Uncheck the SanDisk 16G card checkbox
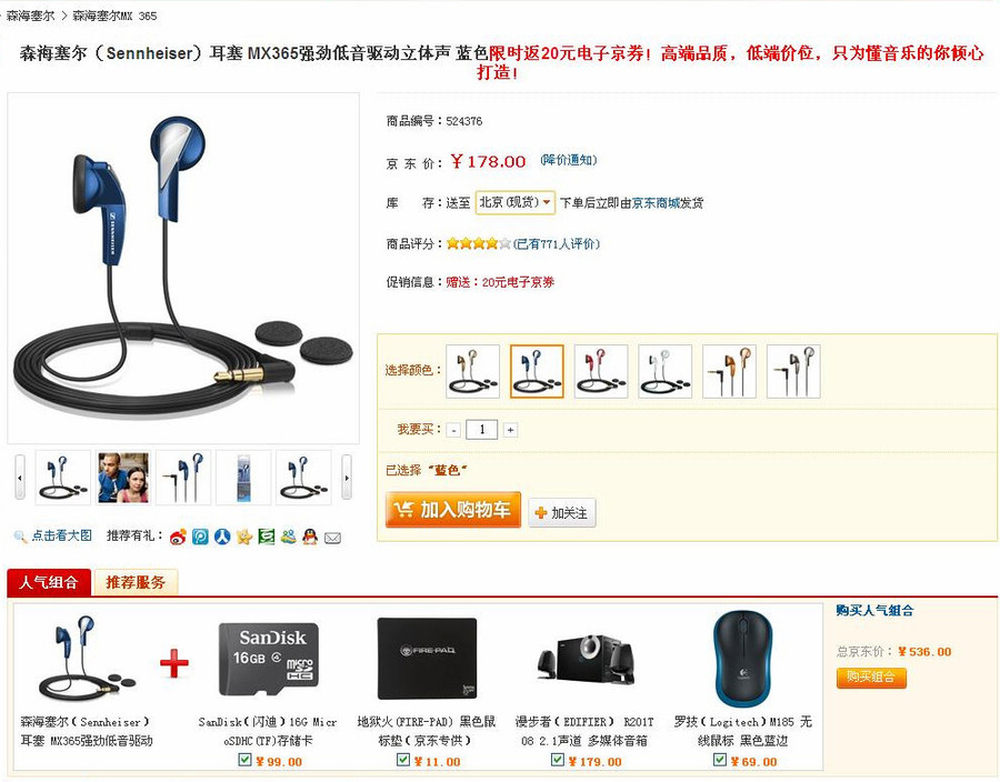Screen dimensions: 1000x782 pos(245,760)
